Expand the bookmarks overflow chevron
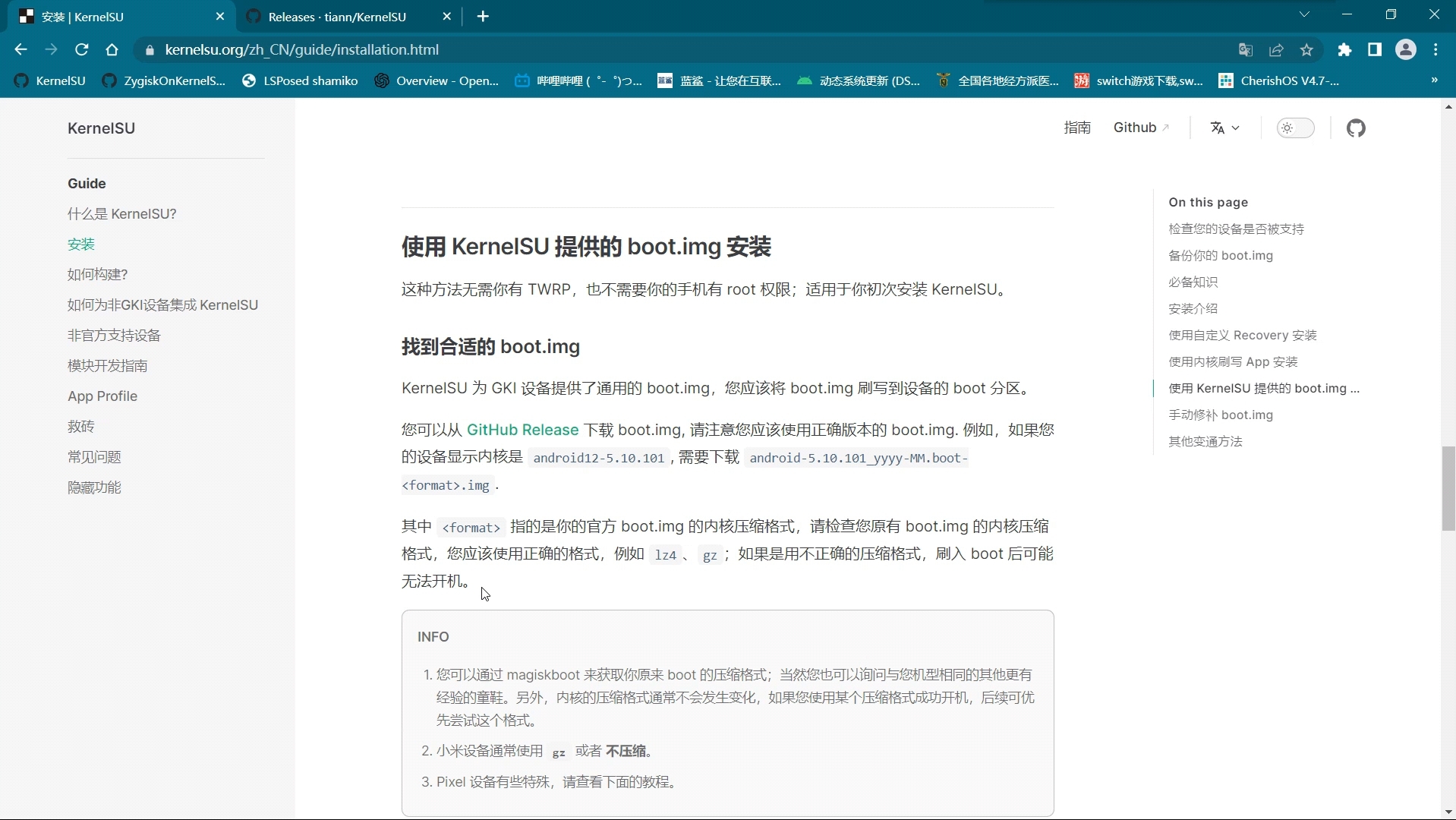Image resolution: width=1456 pixels, height=820 pixels. 1434,80
